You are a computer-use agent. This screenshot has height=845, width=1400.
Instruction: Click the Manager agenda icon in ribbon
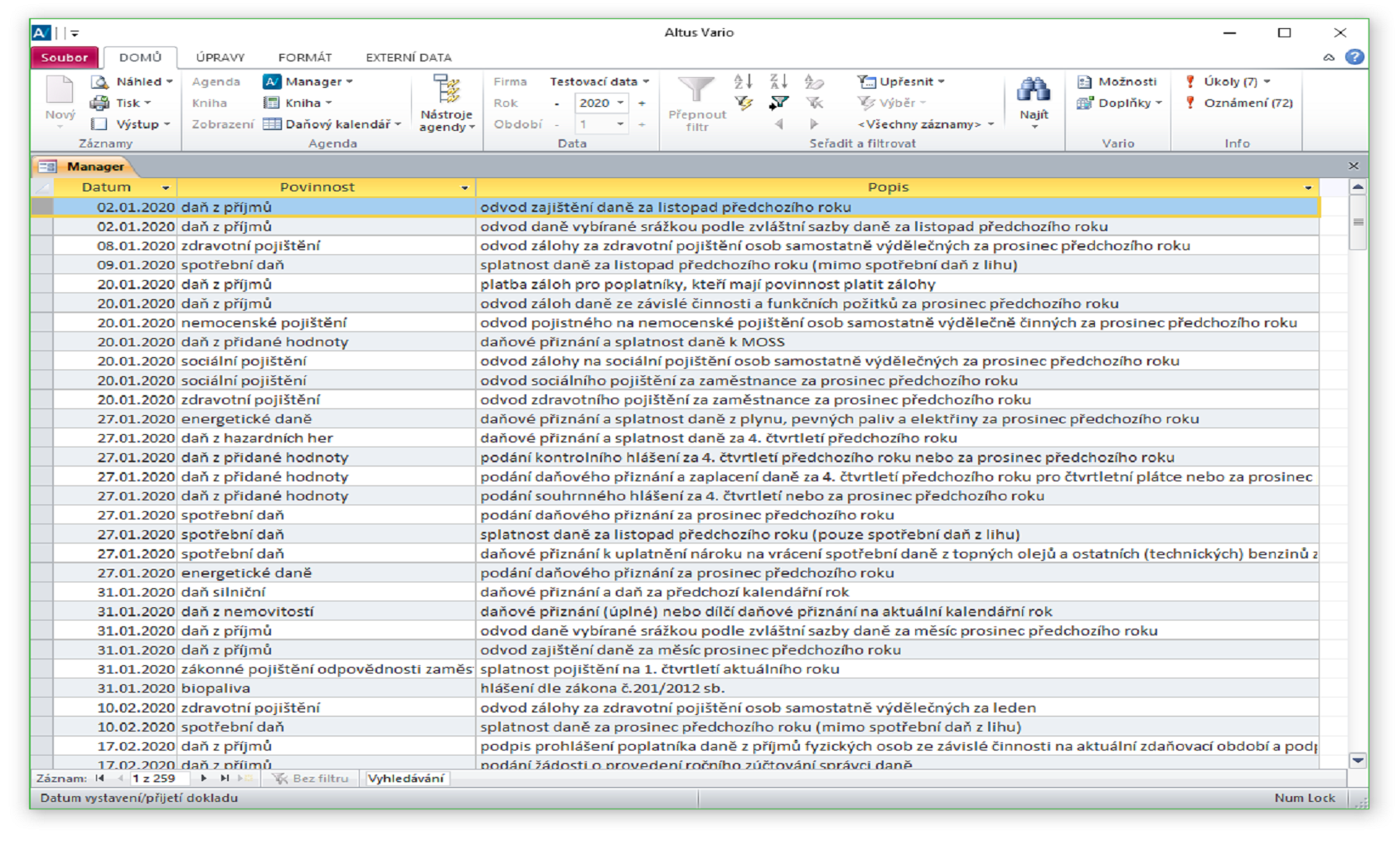(272, 81)
